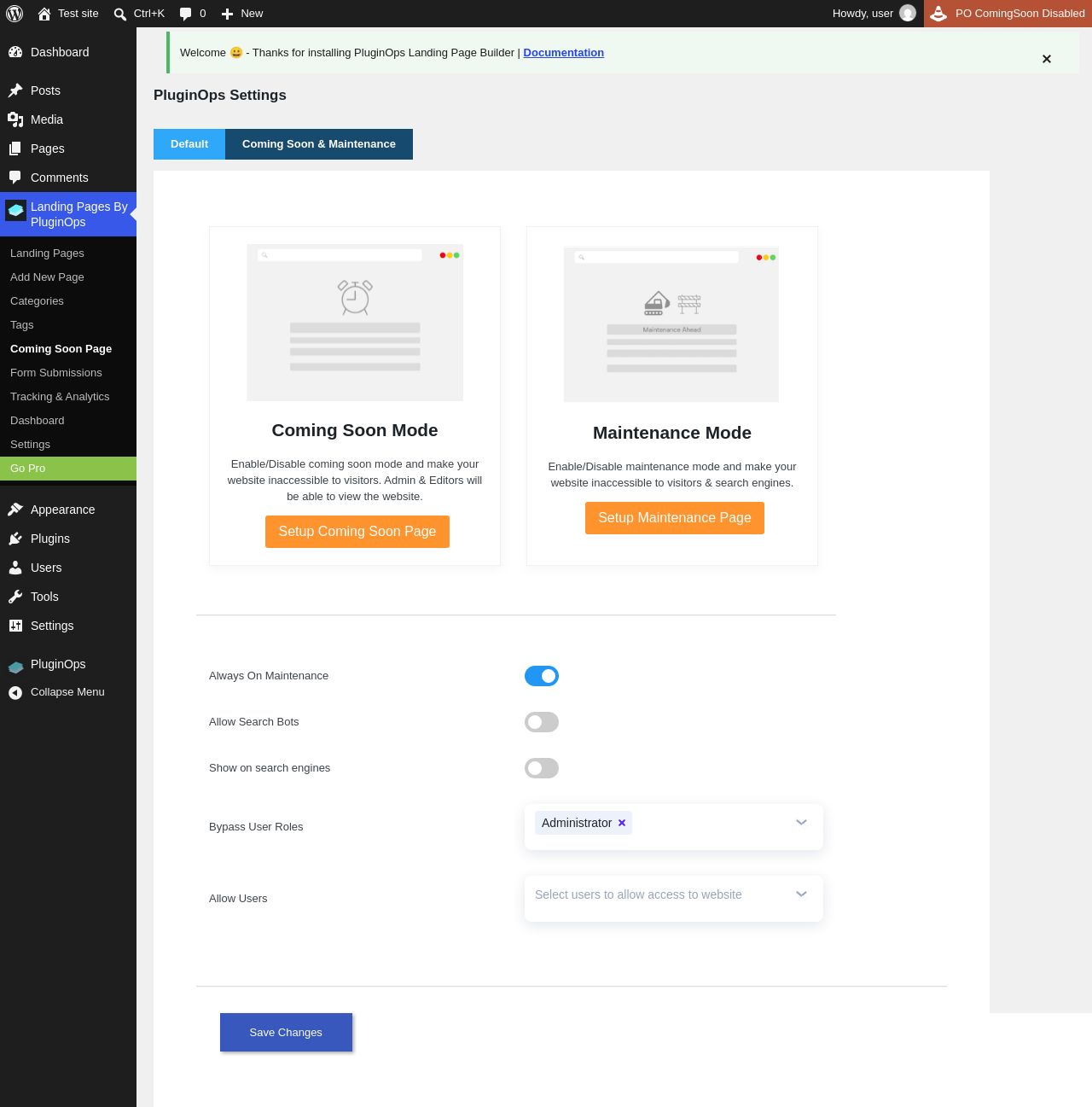Turn on Show on search engines toggle
Viewport: 1092px width, 1107px height.
[542, 768]
